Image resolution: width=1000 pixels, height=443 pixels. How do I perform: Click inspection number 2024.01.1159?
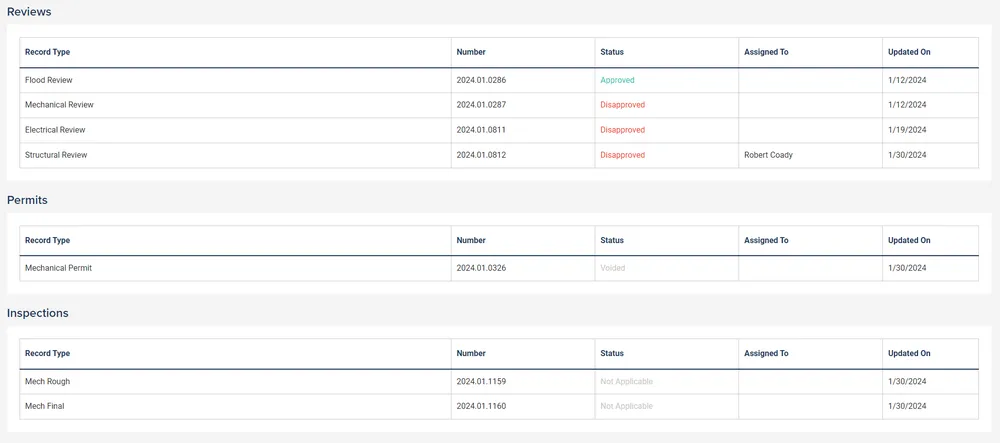point(481,381)
